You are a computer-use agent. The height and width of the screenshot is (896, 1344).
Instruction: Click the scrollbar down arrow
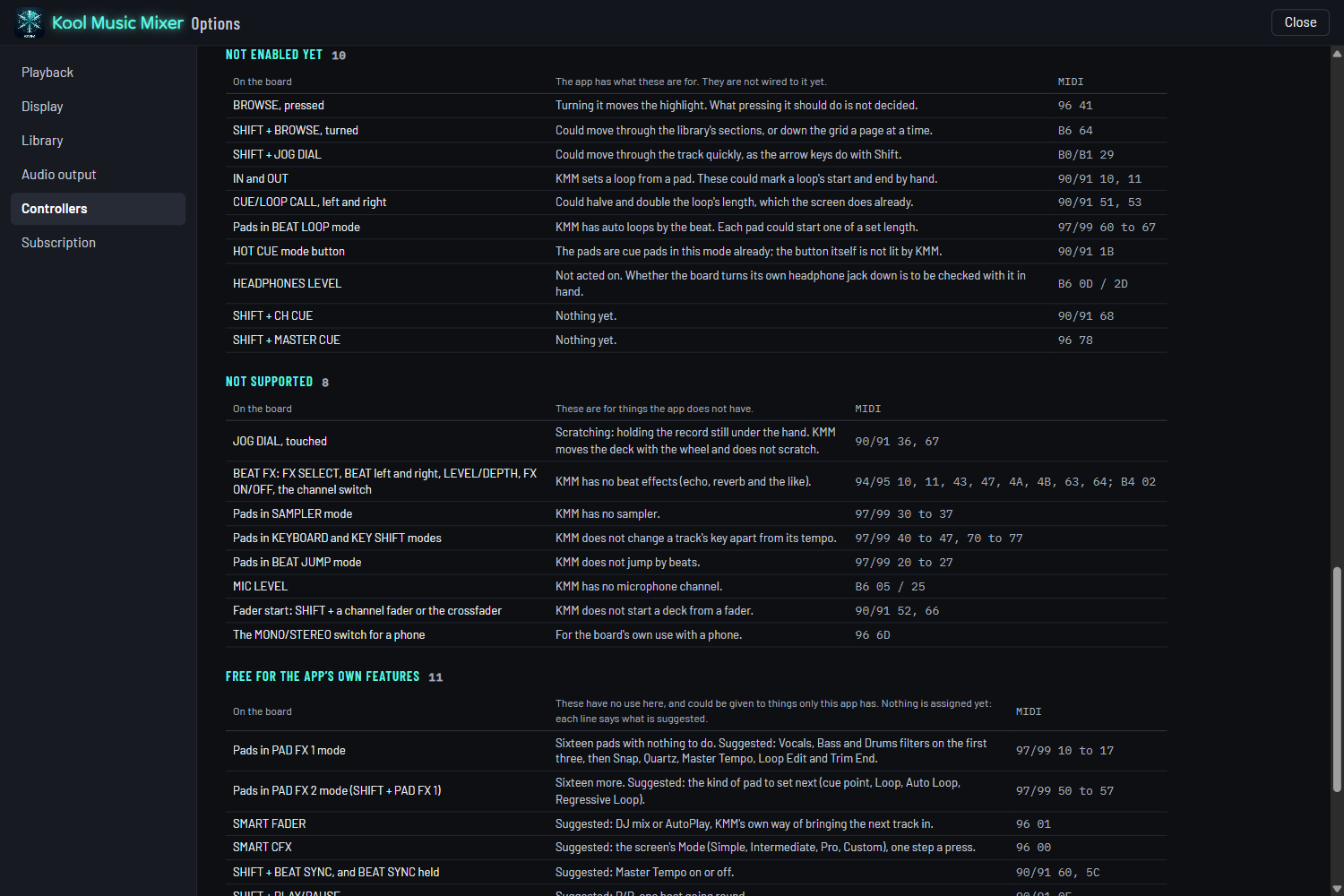coord(1337,889)
